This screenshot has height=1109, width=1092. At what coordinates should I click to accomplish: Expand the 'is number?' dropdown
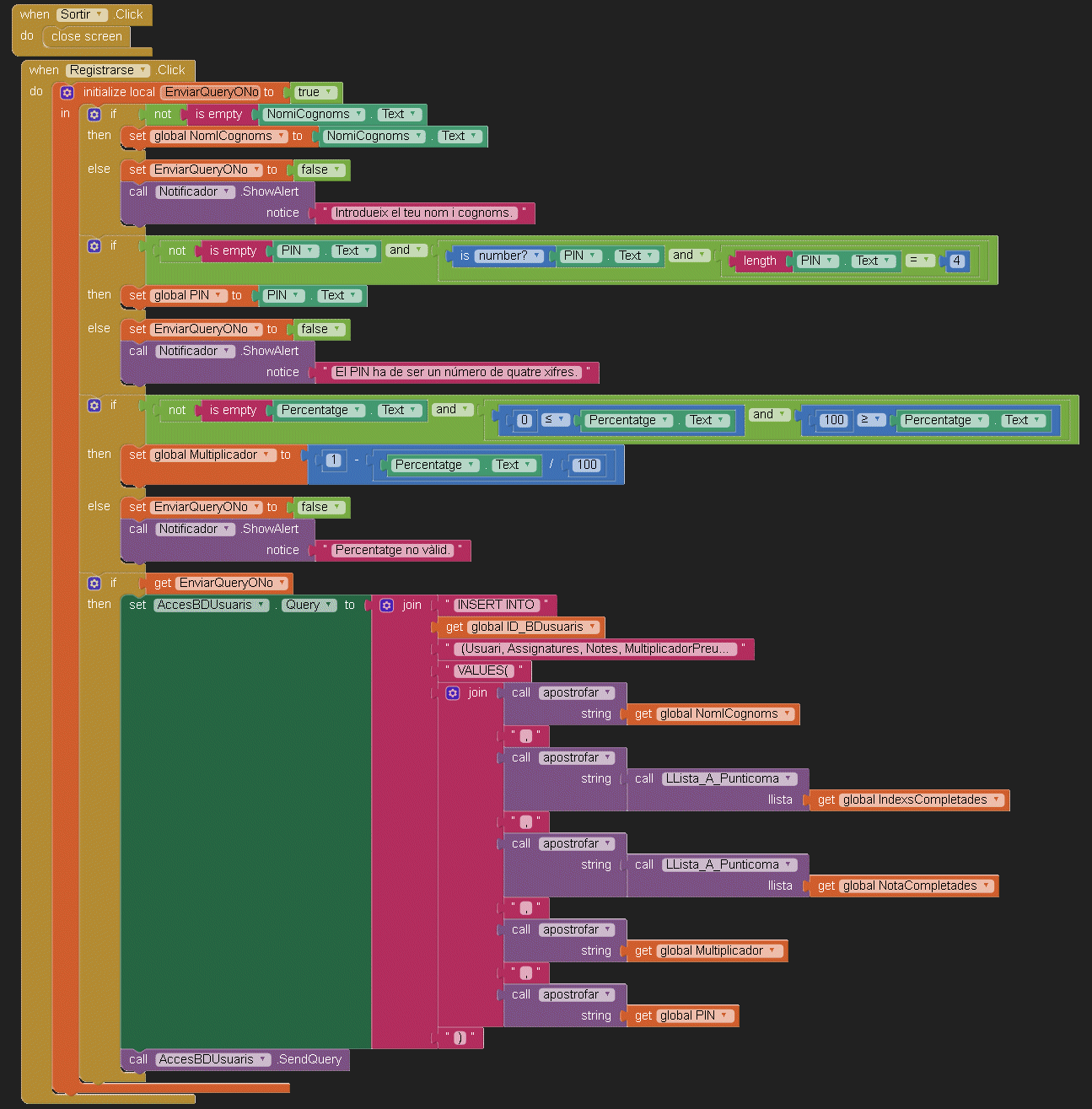509,256
